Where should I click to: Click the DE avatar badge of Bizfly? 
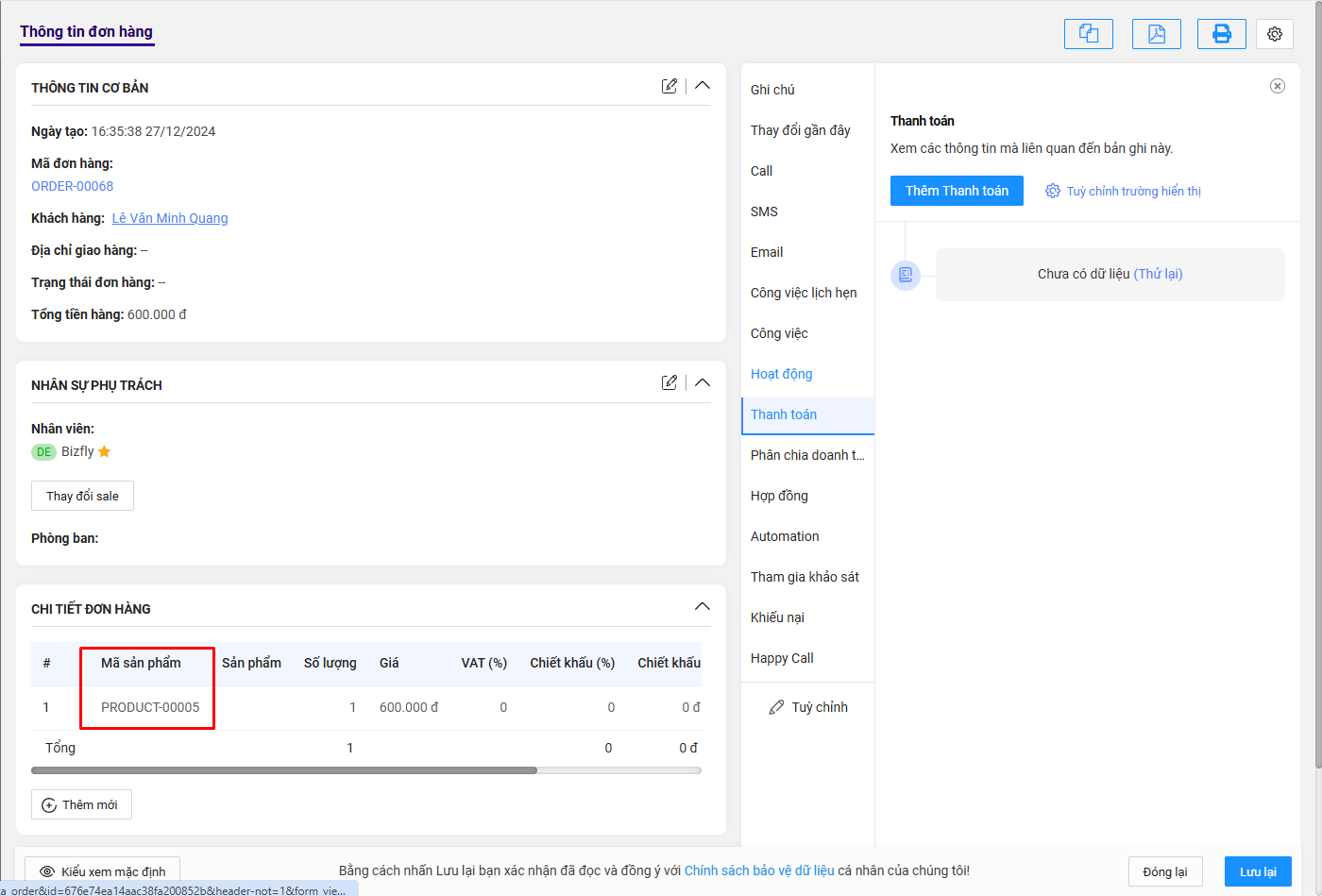tap(43, 452)
